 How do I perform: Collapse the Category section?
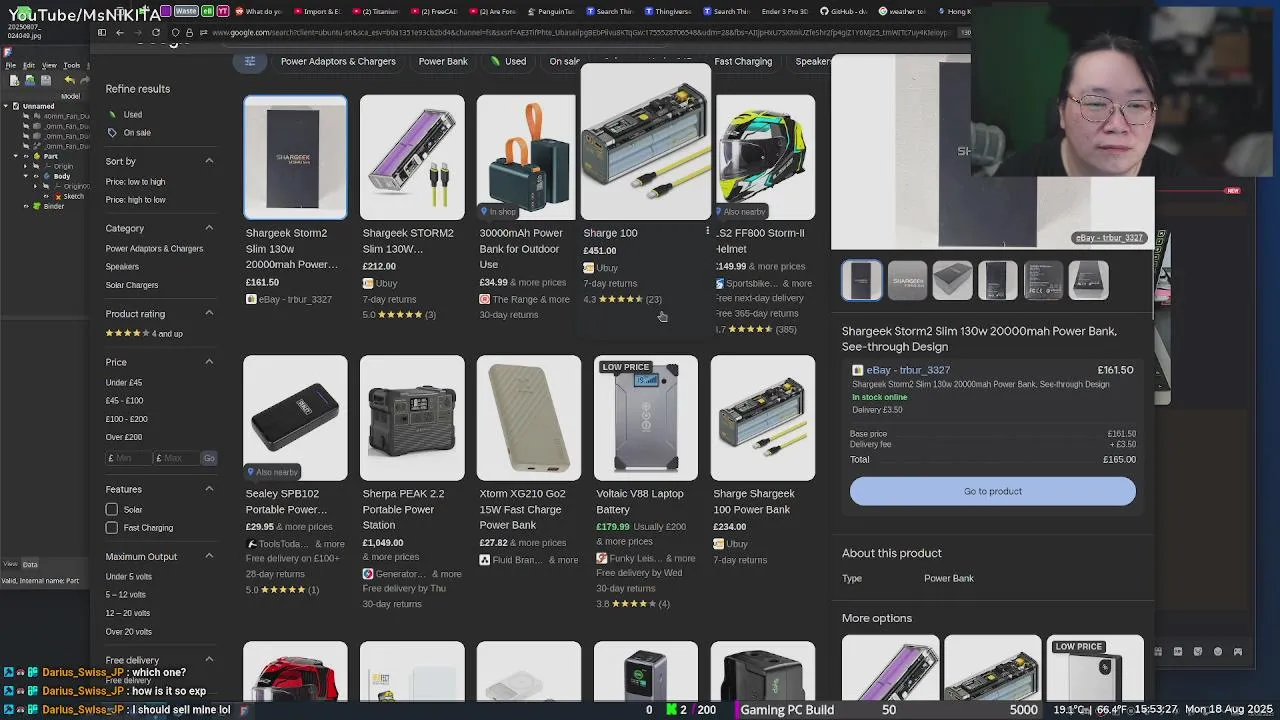click(209, 228)
